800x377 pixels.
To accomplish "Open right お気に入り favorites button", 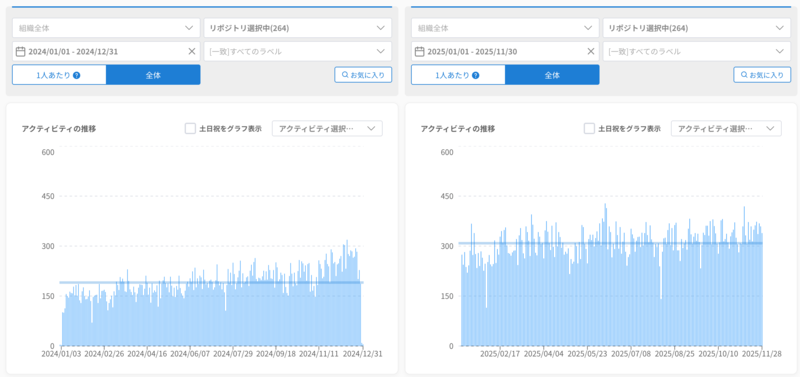I will pos(762,75).
